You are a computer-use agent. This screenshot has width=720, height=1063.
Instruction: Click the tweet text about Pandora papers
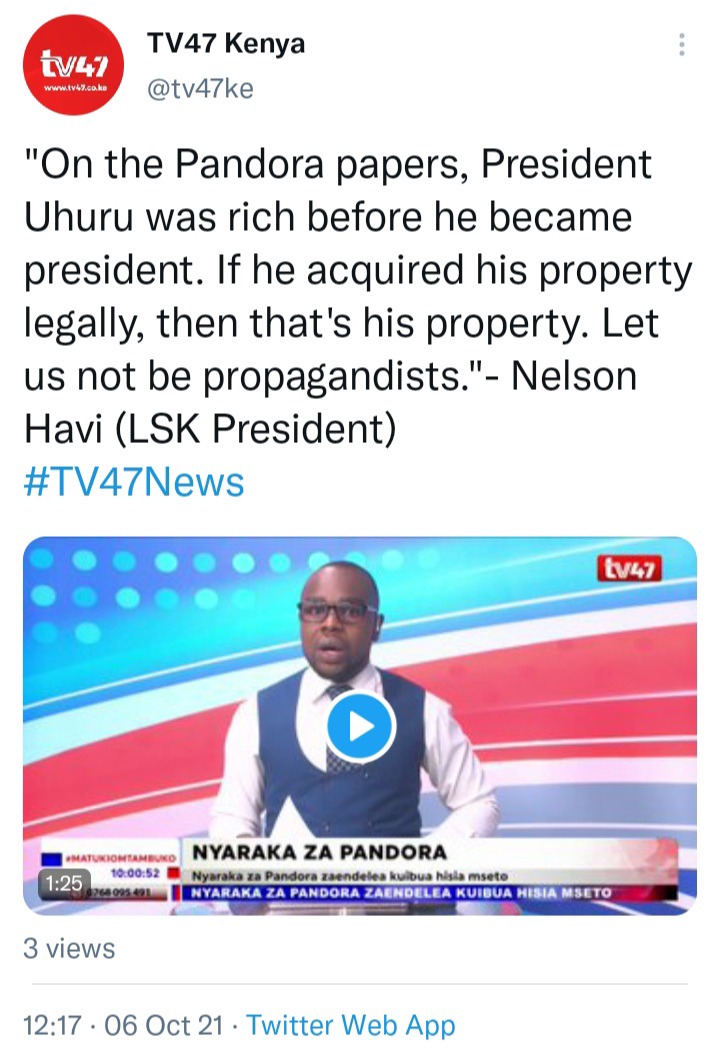357,296
